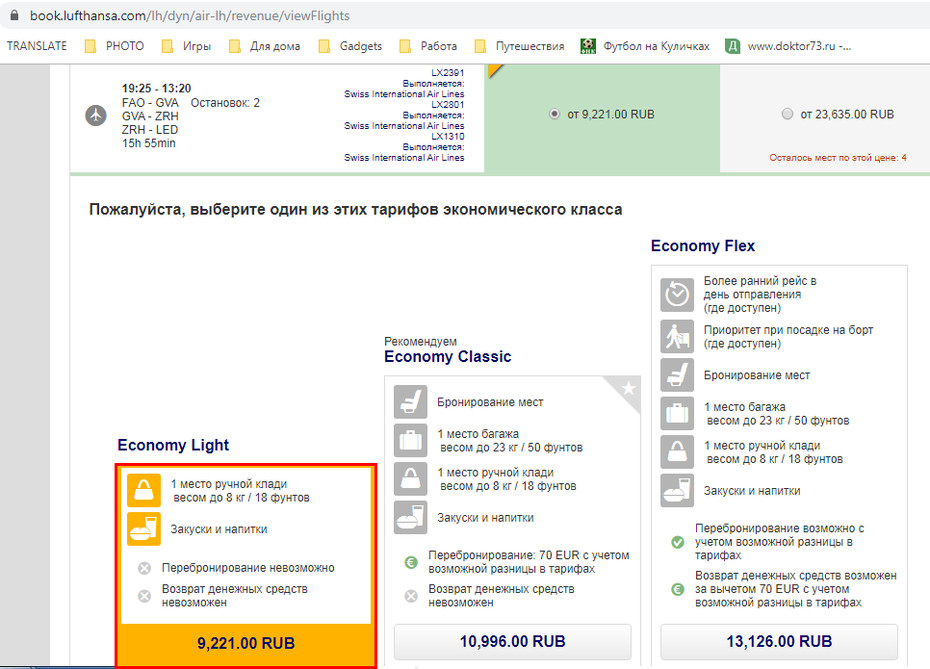Click the Economy Light snacks and drinks icon
This screenshot has width=930, height=669.
point(144,528)
